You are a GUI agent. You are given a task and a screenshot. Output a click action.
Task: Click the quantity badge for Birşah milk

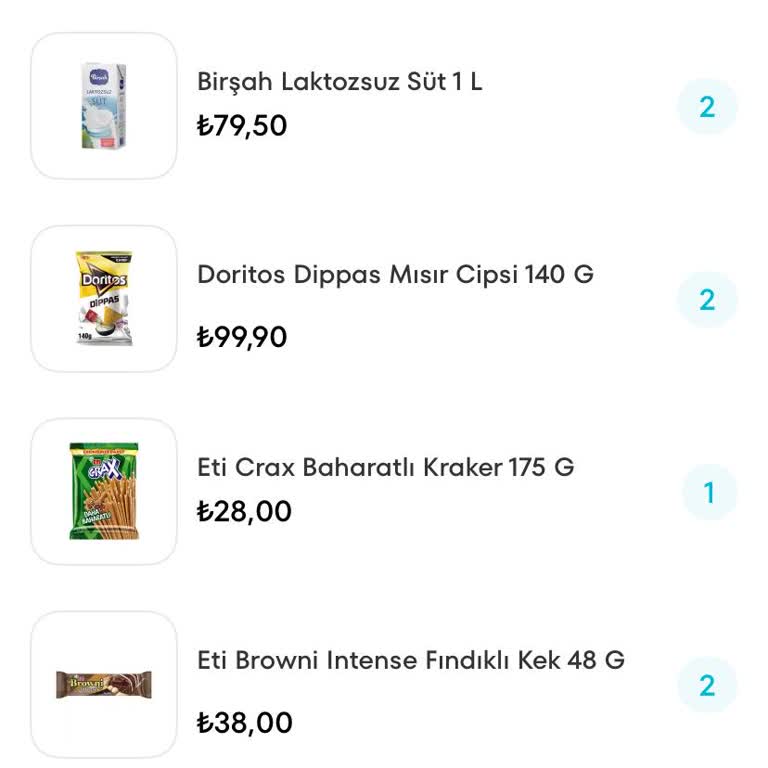pyautogui.click(x=707, y=107)
